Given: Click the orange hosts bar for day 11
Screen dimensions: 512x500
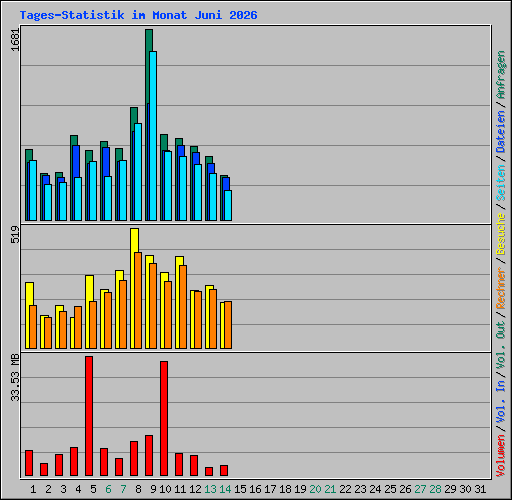Looking at the screenshot, I should point(183,307).
